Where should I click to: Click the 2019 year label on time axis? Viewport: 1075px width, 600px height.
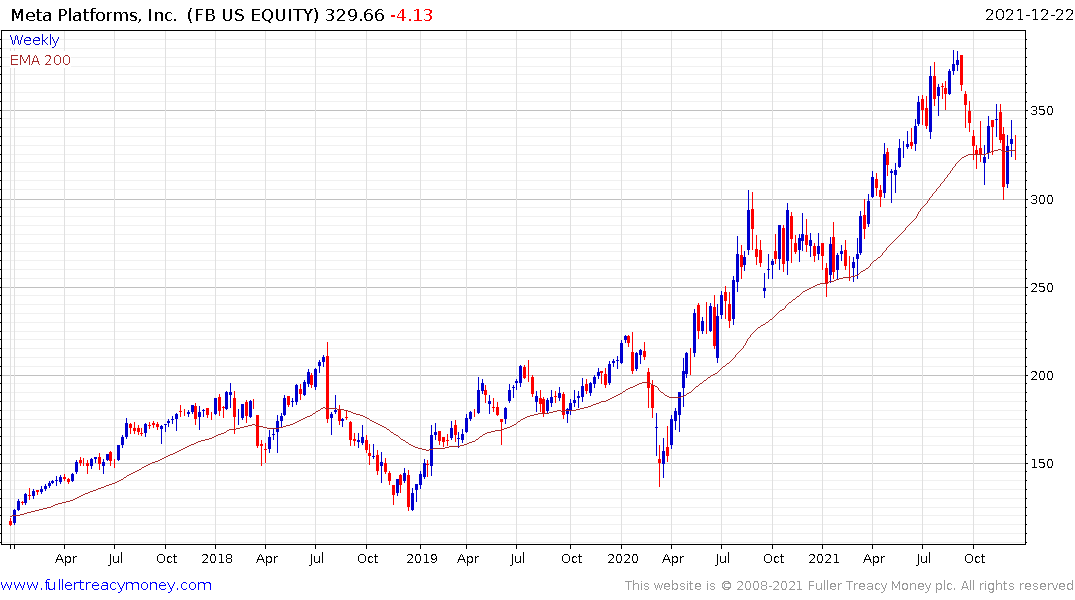pos(422,558)
